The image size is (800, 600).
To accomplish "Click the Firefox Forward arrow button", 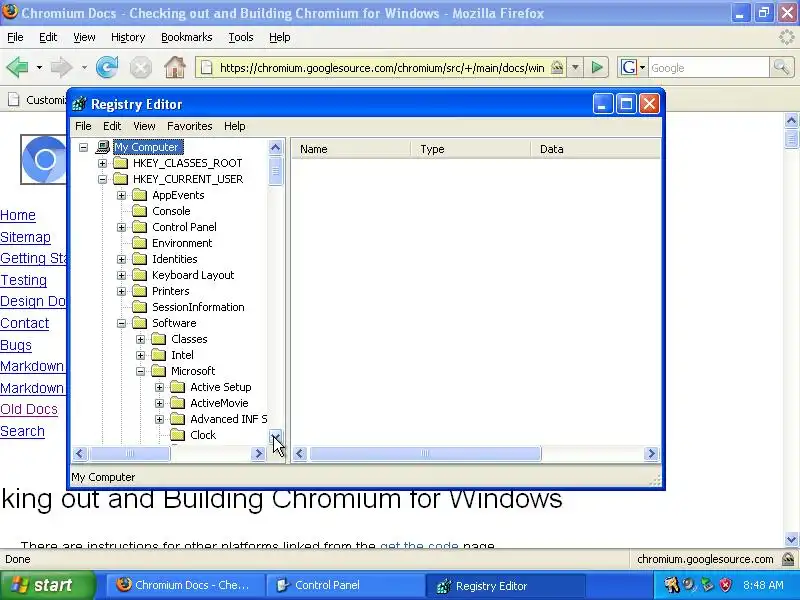I will click(61, 67).
